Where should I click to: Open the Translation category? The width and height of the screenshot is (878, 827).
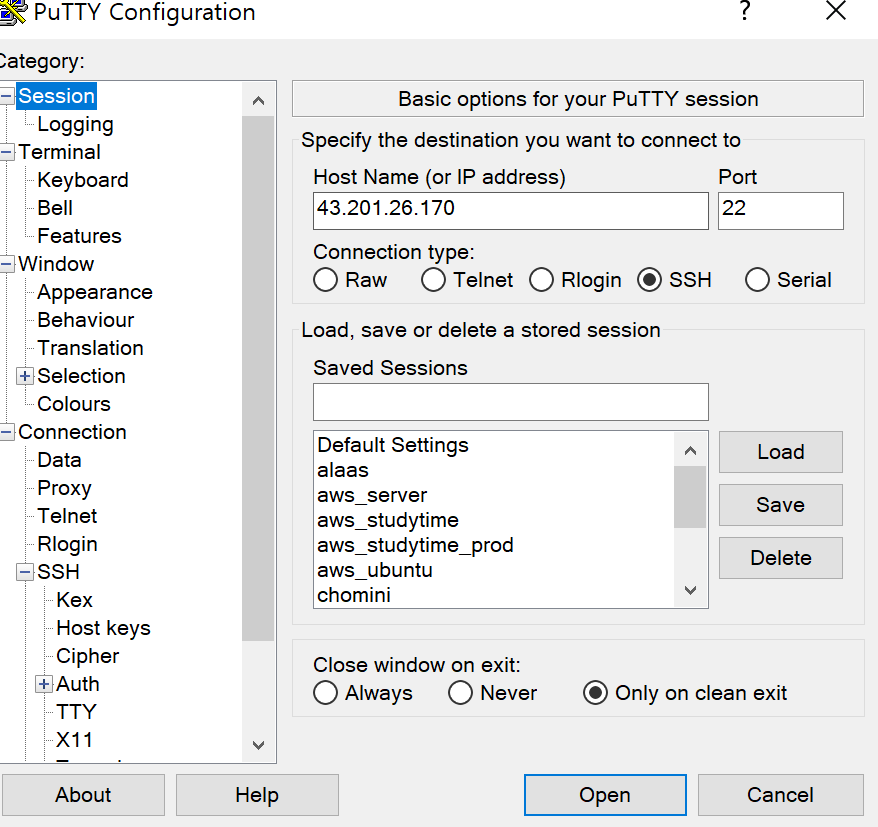coord(90,348)
